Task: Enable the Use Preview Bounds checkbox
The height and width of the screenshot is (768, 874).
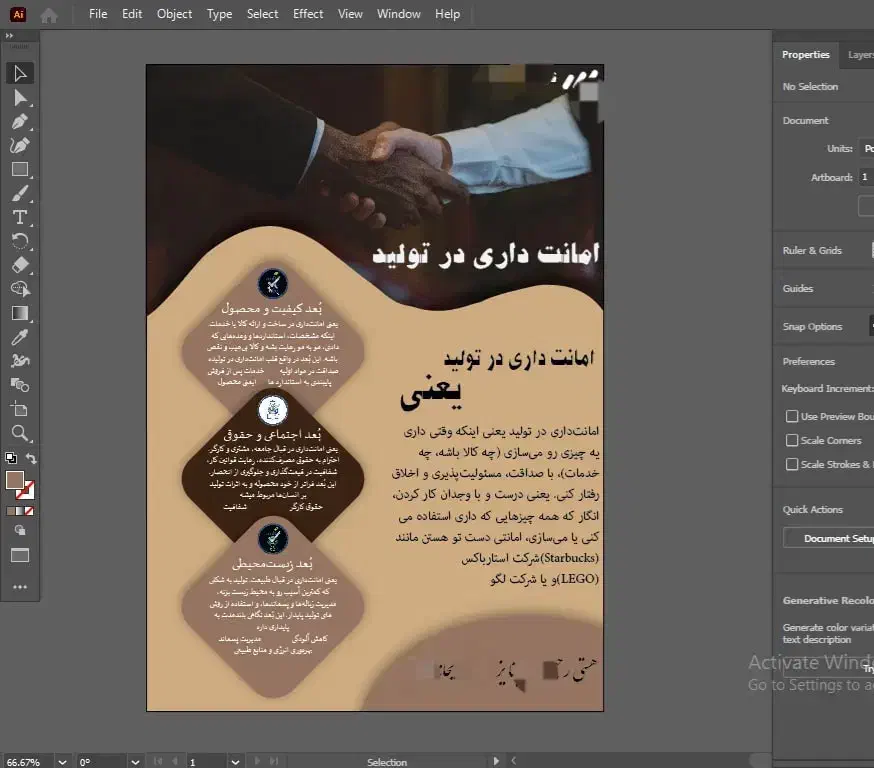Action: click(792, 415)
